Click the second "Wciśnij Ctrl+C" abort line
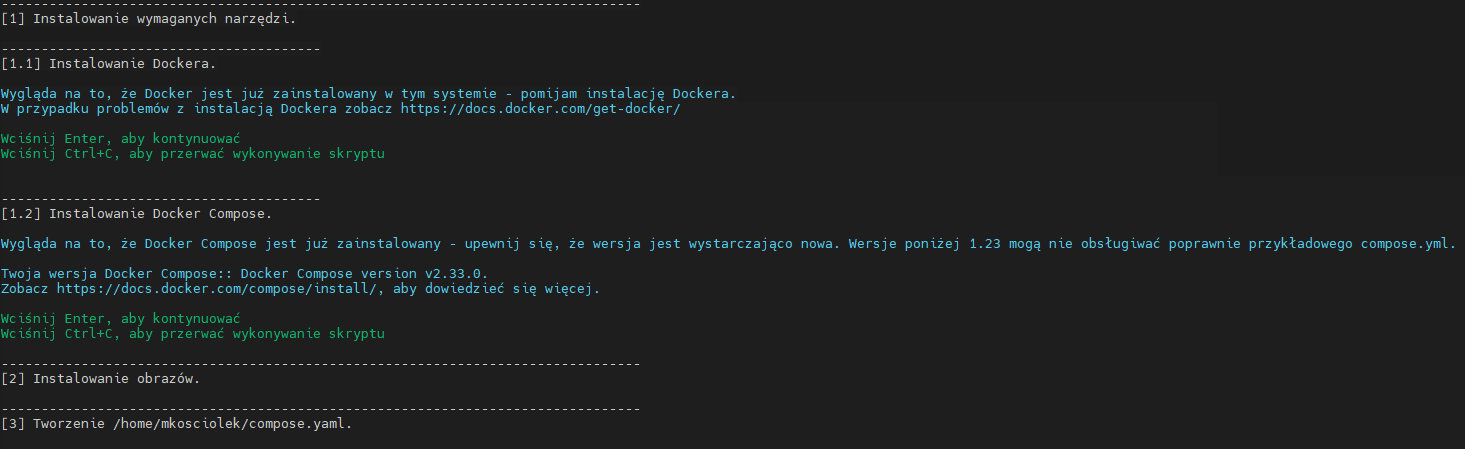The width and height of the screenshot is (1465, 449). click(x=192, y=334)
